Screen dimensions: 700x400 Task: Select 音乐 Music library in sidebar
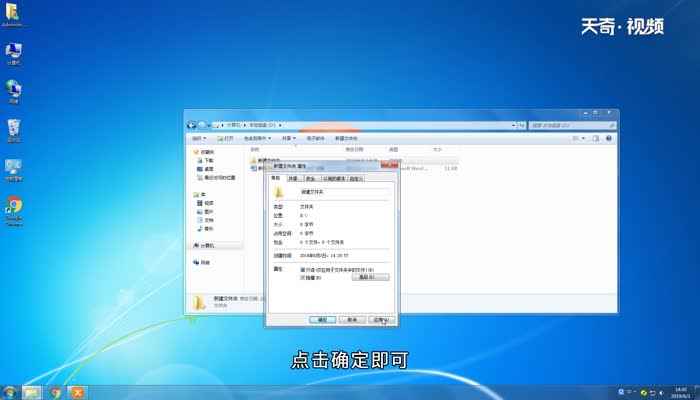(x=205, y=229)
